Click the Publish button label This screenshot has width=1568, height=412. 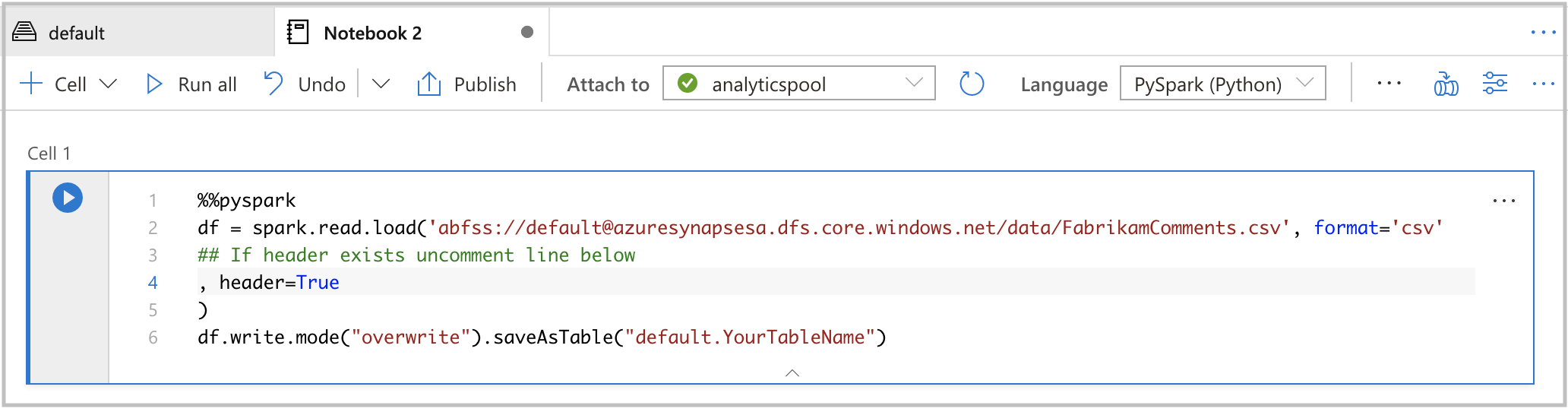(x=485, y=84)
